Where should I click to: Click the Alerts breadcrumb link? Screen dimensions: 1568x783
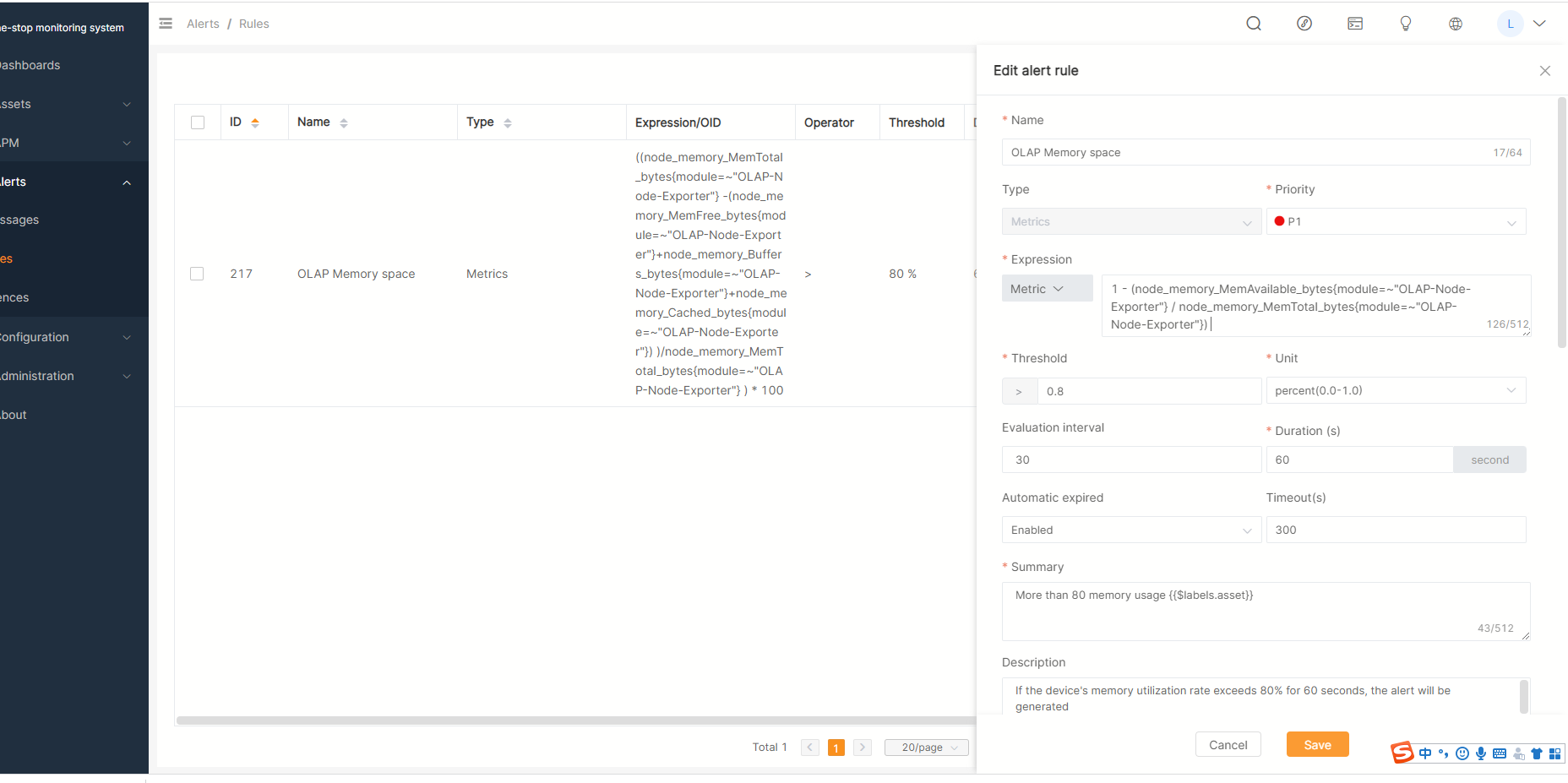(x=203, y=24)
